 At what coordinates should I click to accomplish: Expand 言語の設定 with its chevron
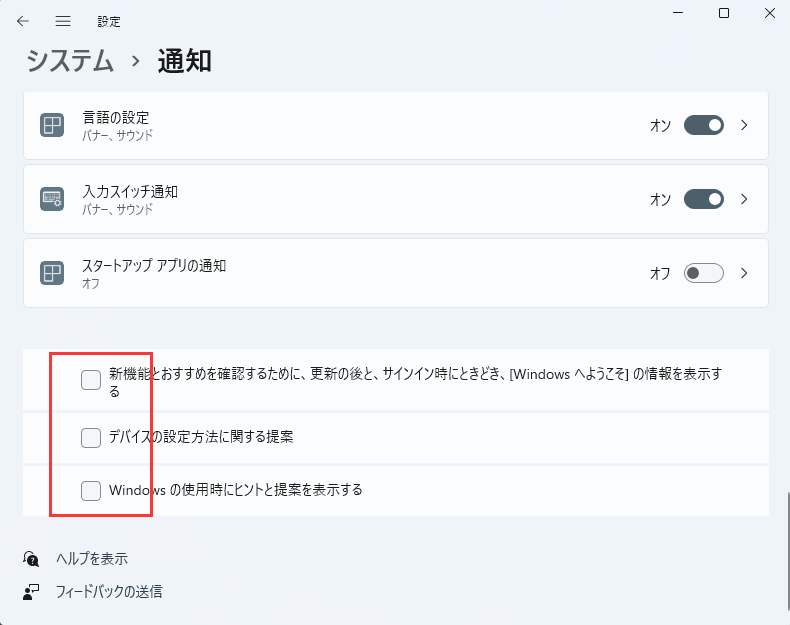(x=744, y=125)
